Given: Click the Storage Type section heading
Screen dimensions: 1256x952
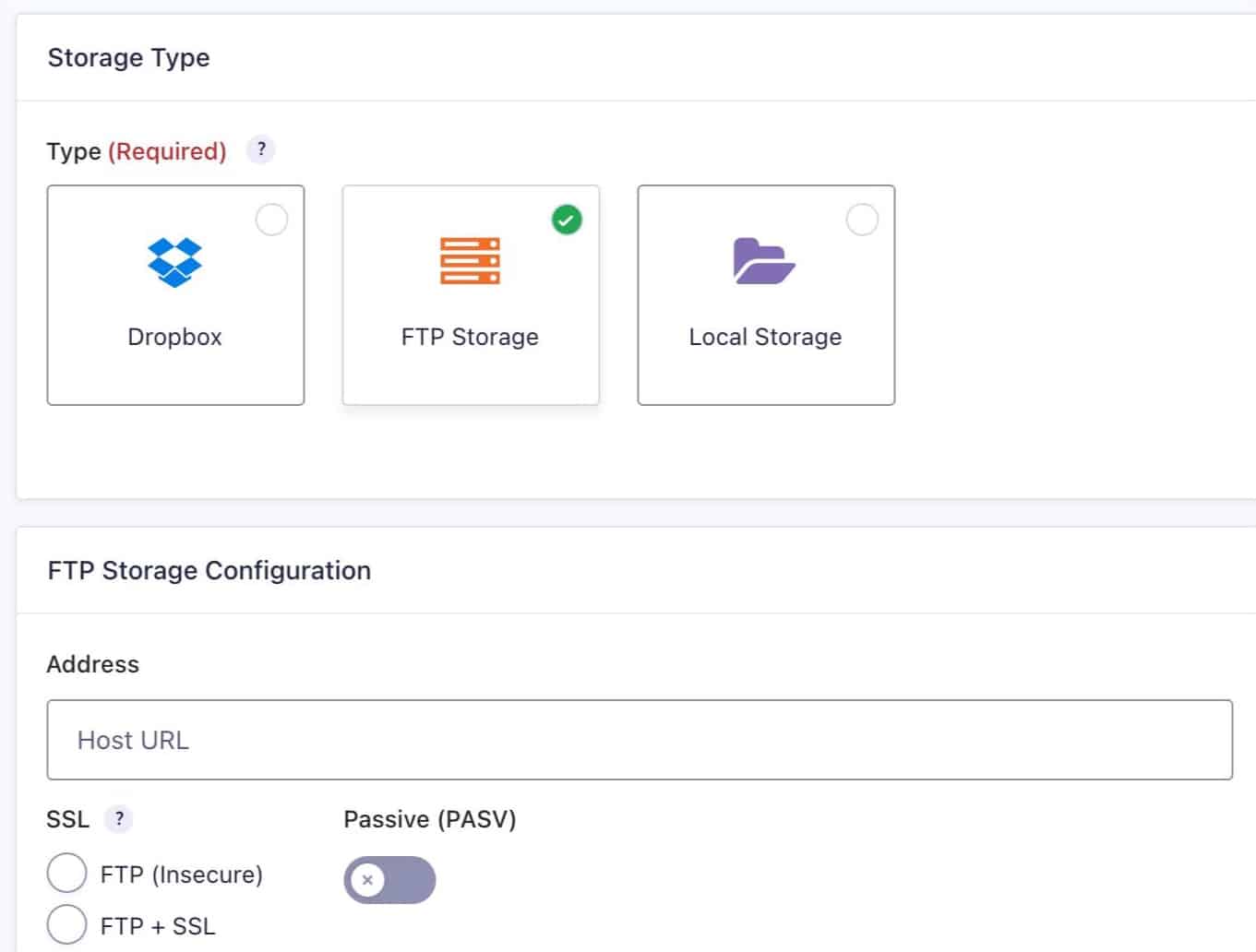Looking at the screenshot, I should coord(128,57).
